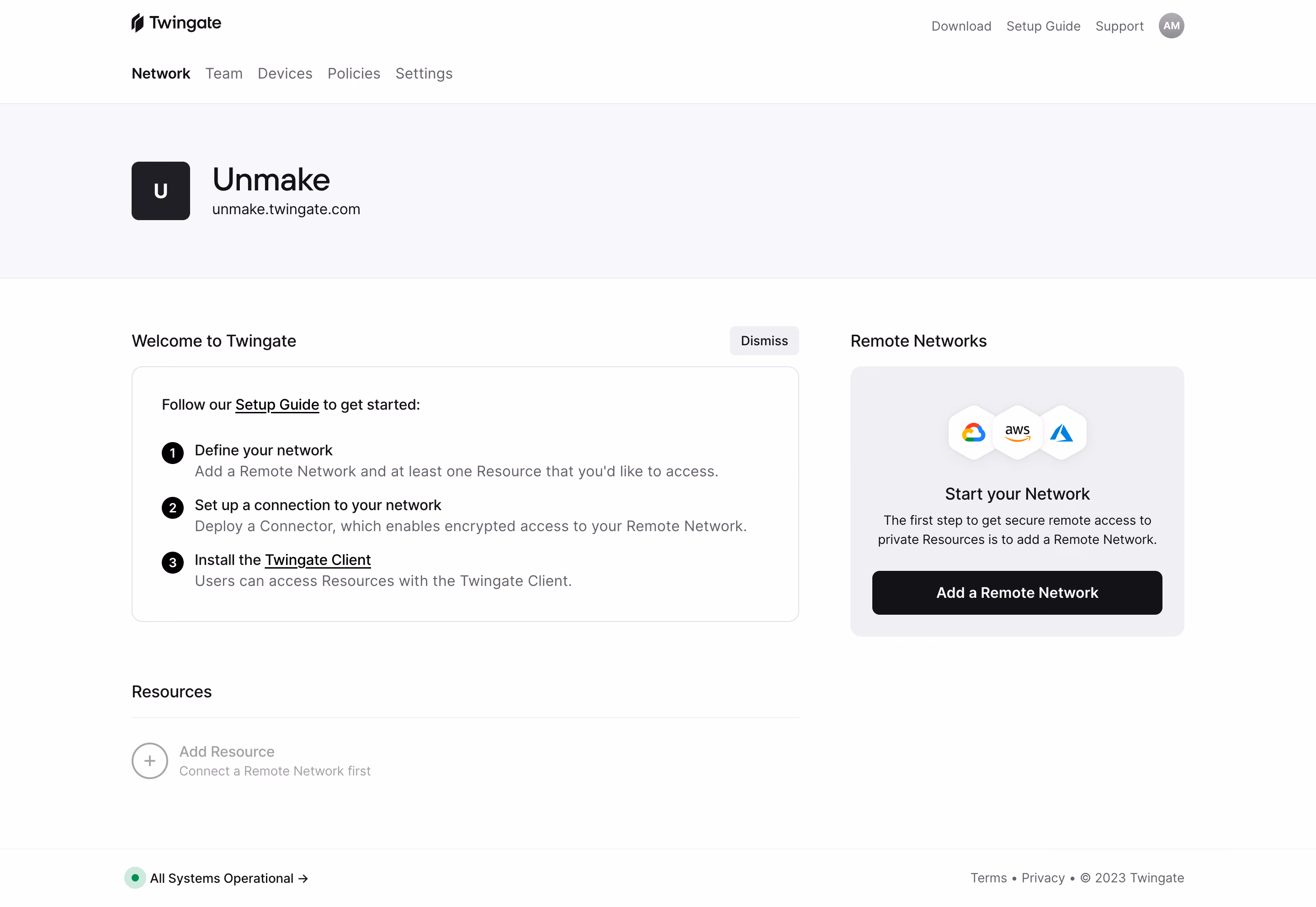
Task: Open the Policies tab
Action: coord(354,74)
